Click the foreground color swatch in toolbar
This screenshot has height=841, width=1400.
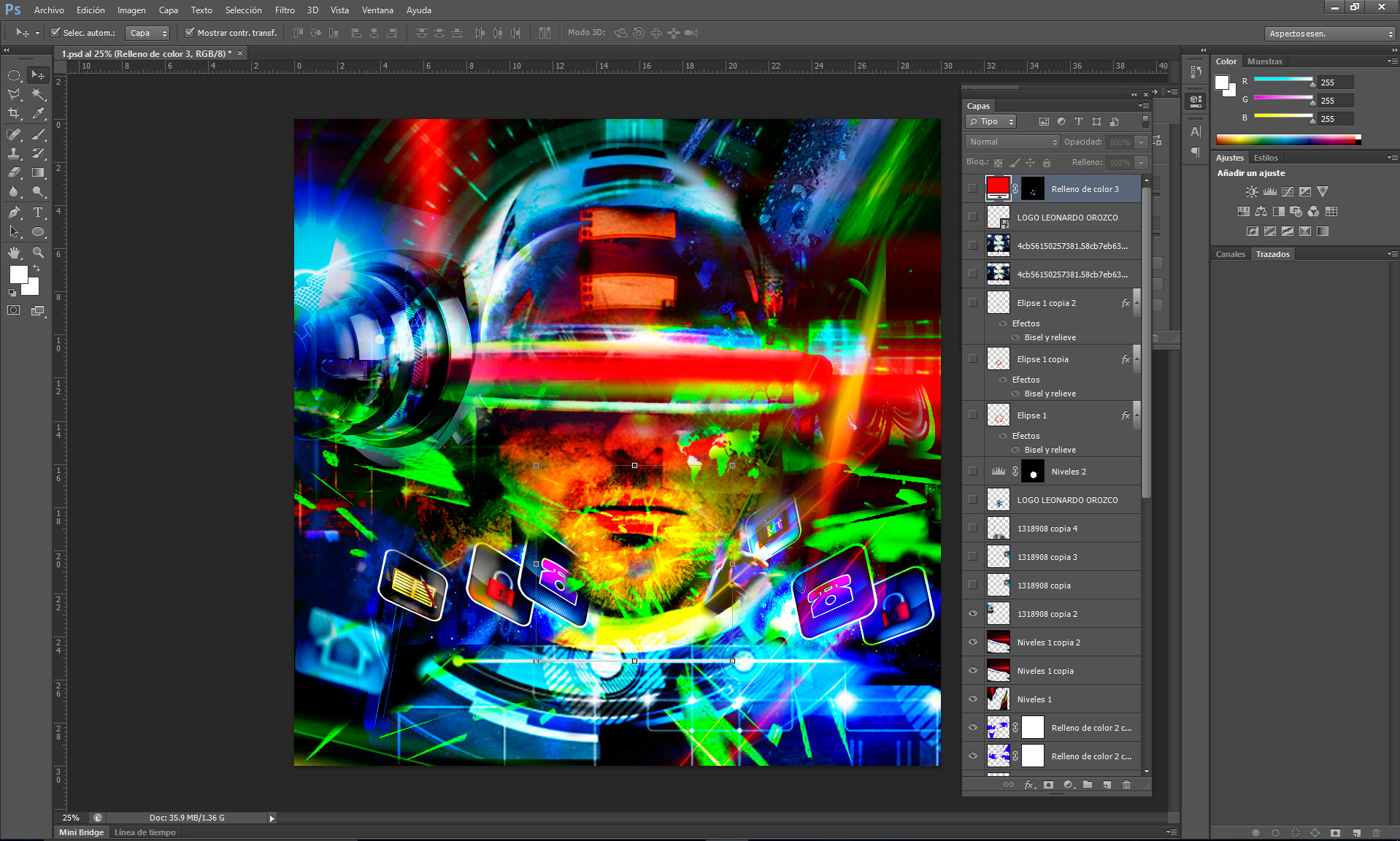pos(18,274)
